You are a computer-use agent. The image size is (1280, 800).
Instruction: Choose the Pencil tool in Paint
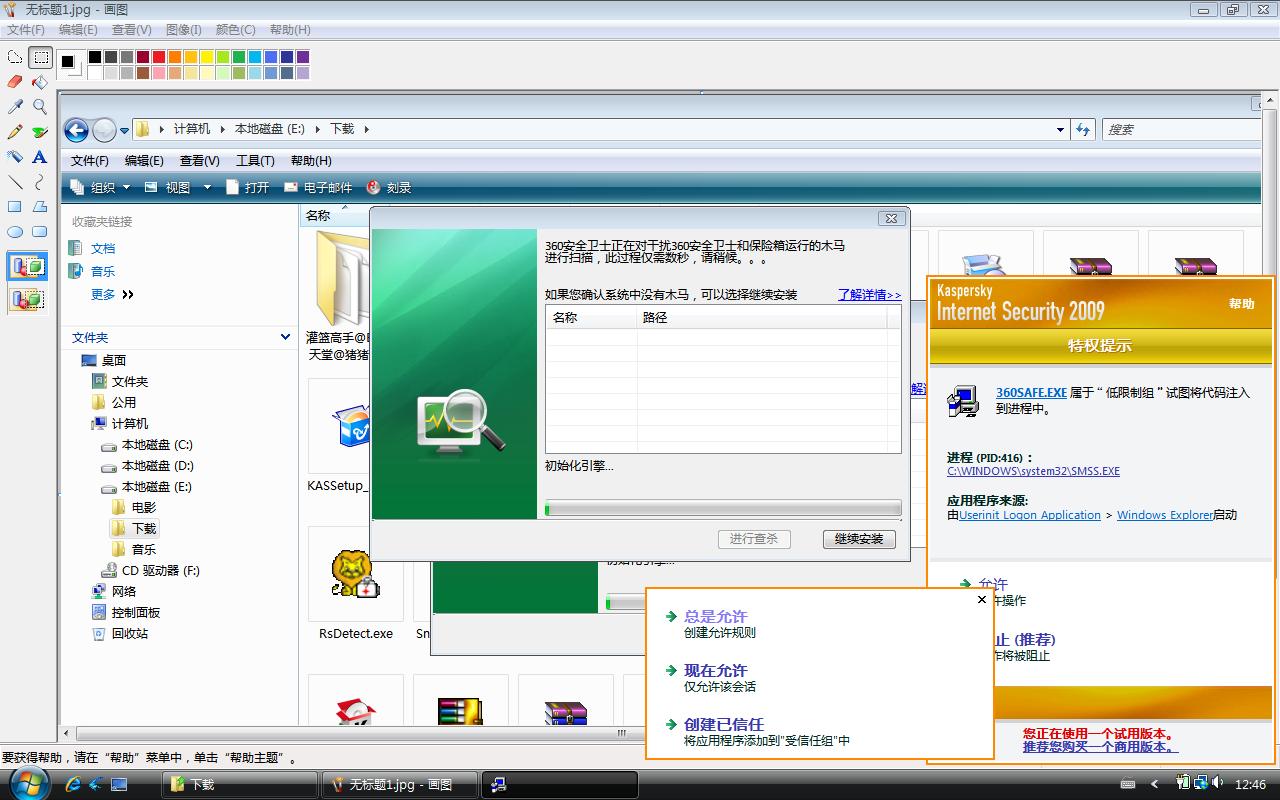[15, 132]
